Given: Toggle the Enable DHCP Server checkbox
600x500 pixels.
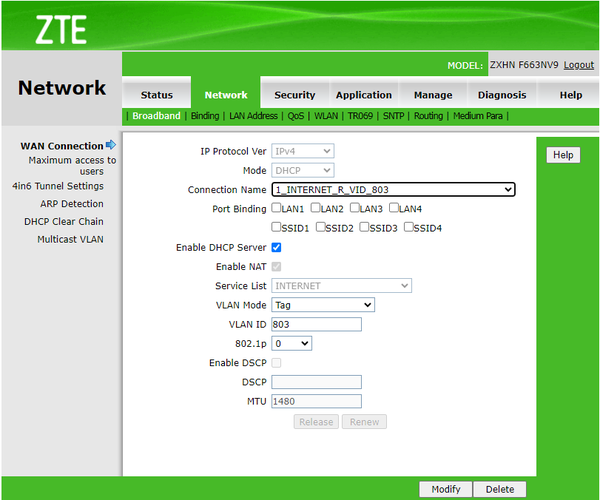Looking at the screenshot, I should (276, 247).
